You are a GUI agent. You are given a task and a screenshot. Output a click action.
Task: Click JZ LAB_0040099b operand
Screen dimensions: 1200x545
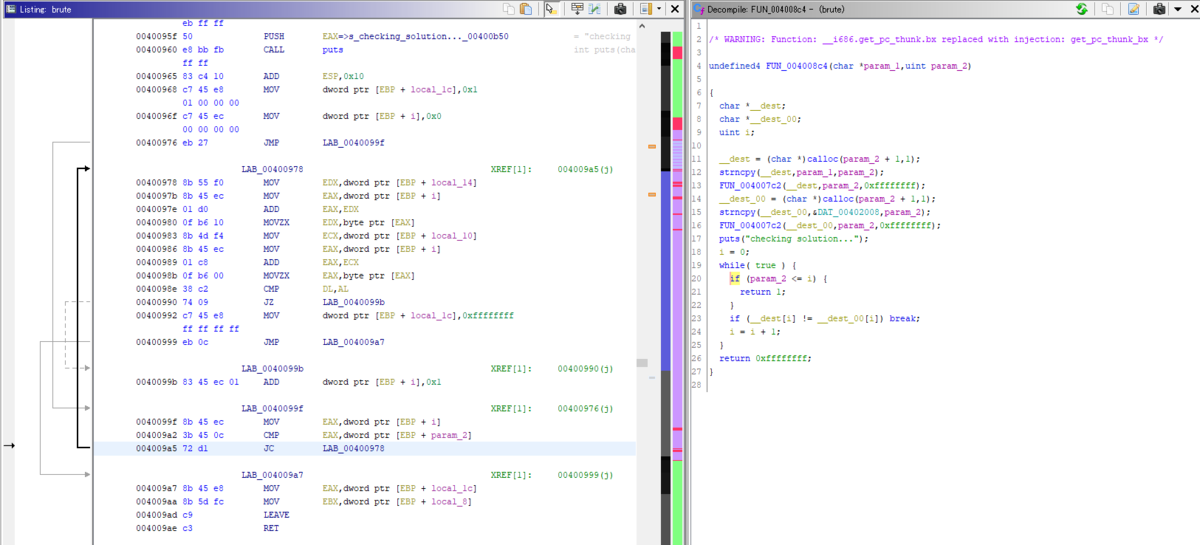352,302
